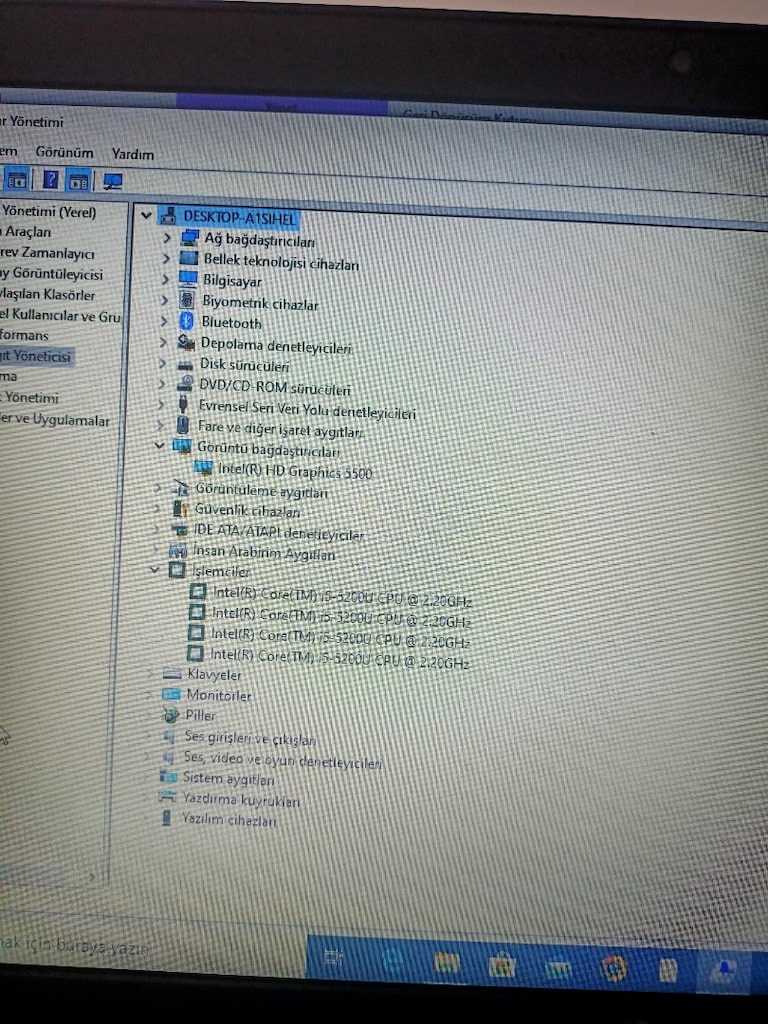Click the Görüntü bağdaştırıcıları display icon
Viewport: 768px width, 1024px height.
click(182, 447)
